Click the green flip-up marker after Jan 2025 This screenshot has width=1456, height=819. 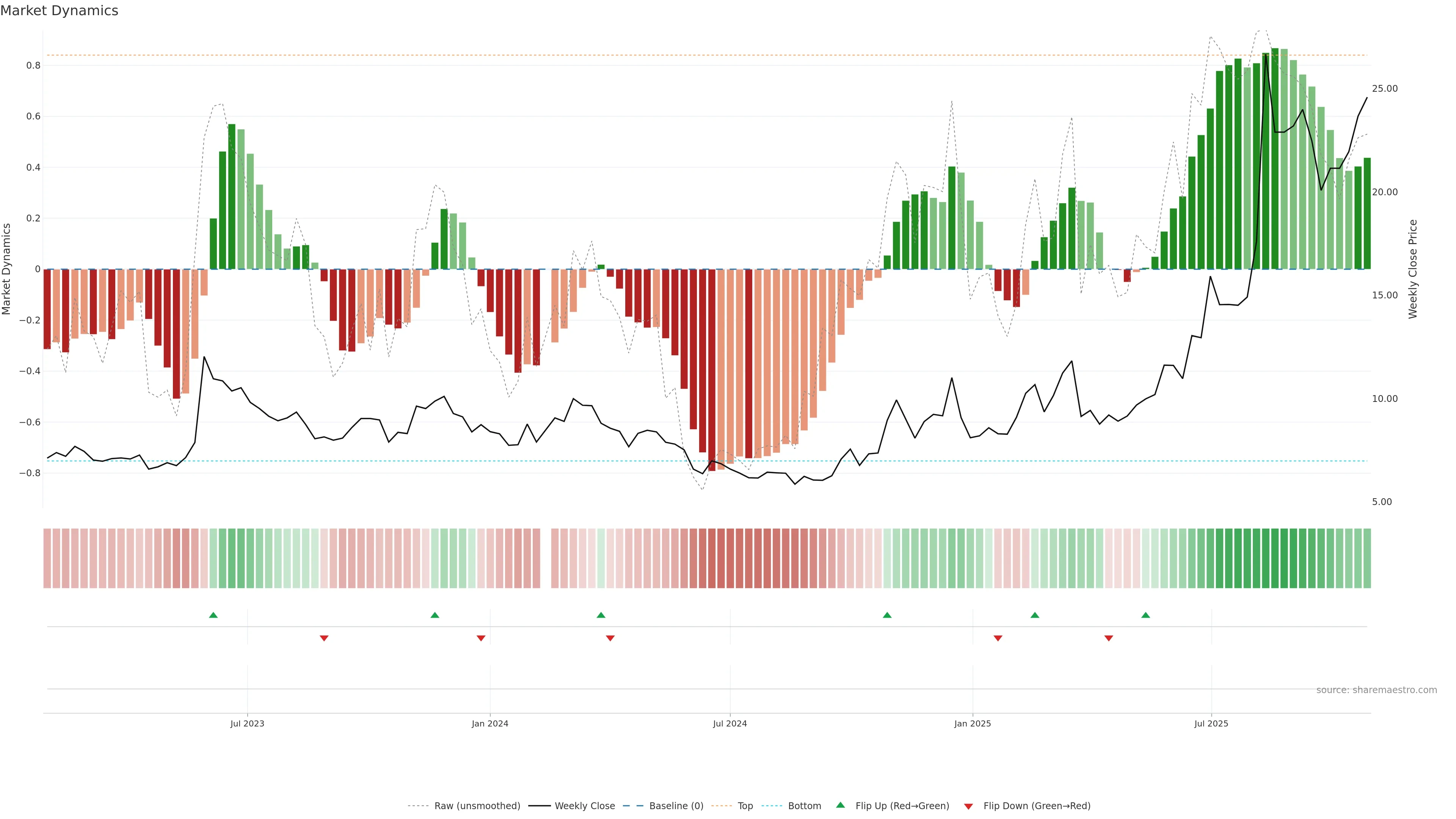(1034, 615)
